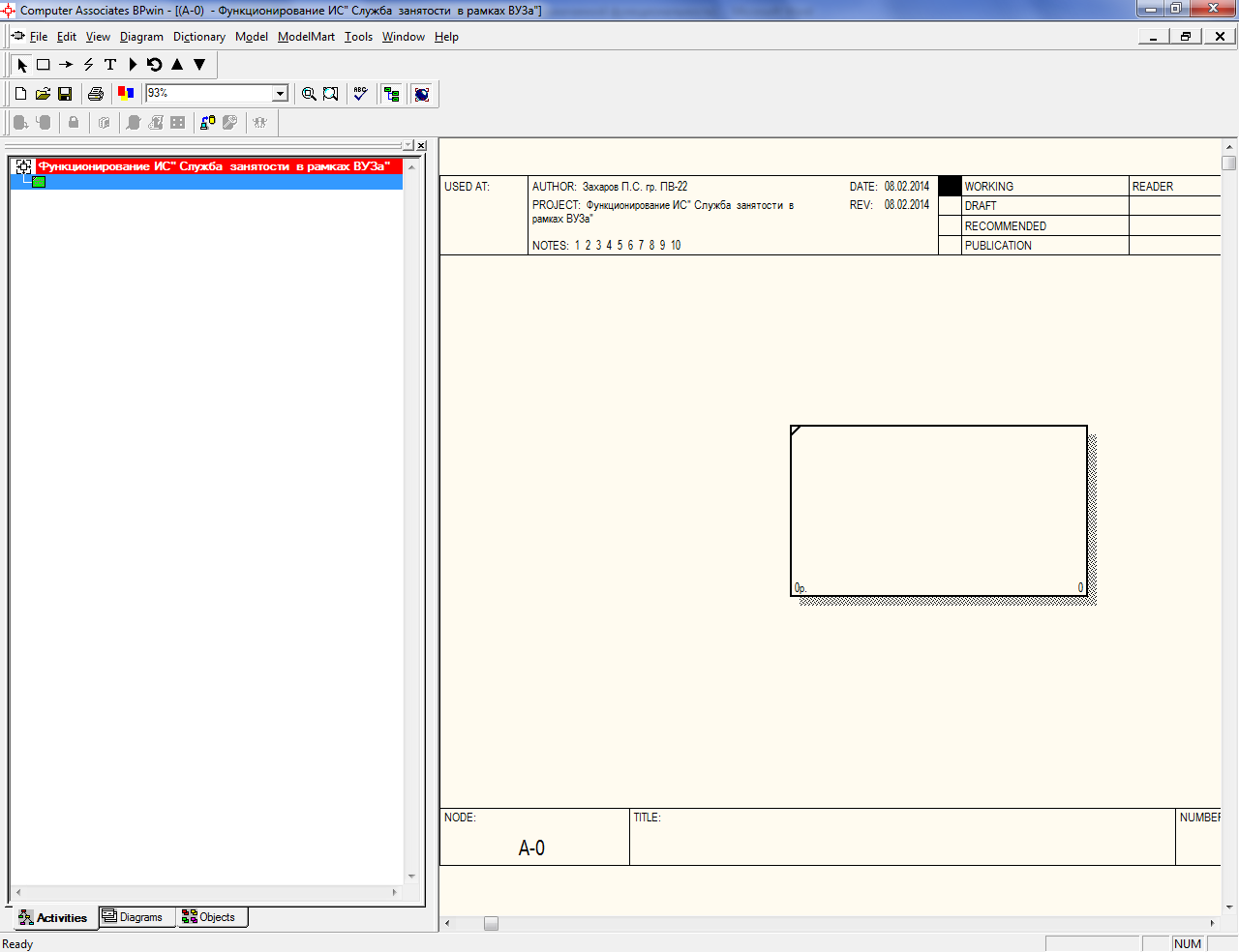Screen dimensions: 1239x952
Task: Click the grayed ModelMart open icon
Action: [x=20, y=123]
